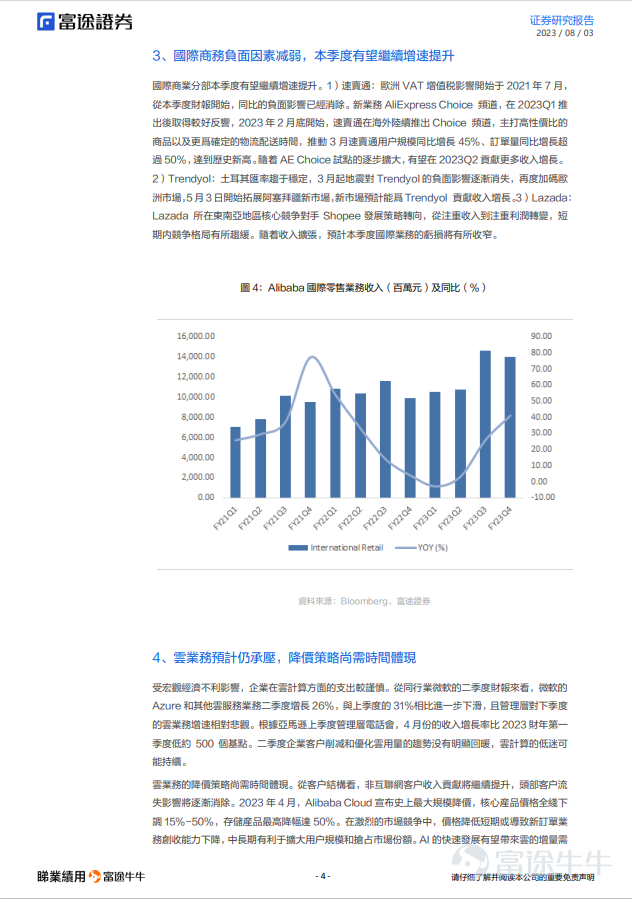The height and width of the screenshot is (899, 632).
Task: Click the report date 2023 / 08 / 03
Action: point(564,33)
